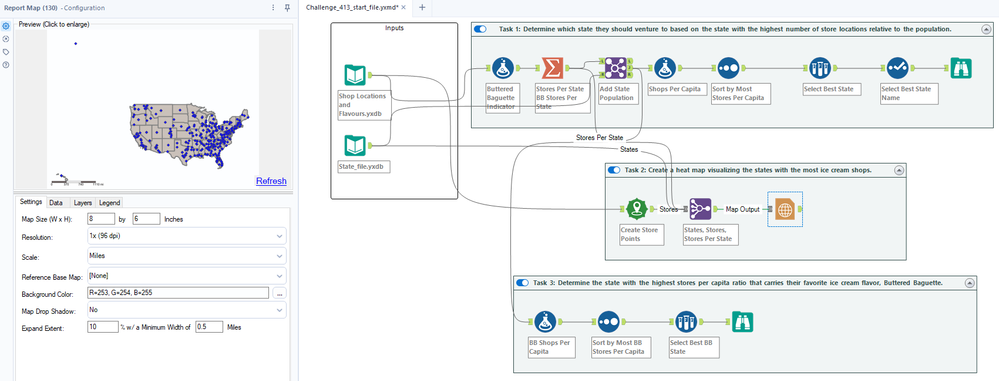The width and height of the screenshot is (999, 381).
Task: Select the States, Stores spatial match tool
Action: (700, 208)
